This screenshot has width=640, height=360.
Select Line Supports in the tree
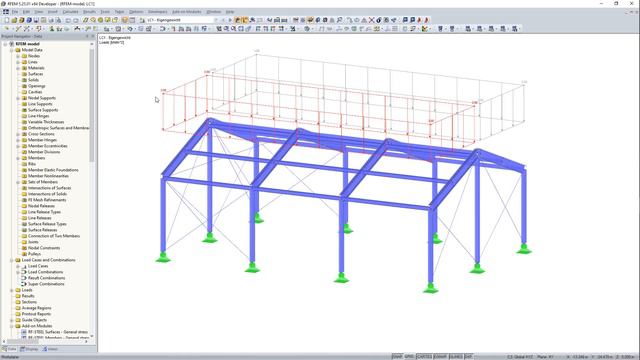(x=40, y=104)
